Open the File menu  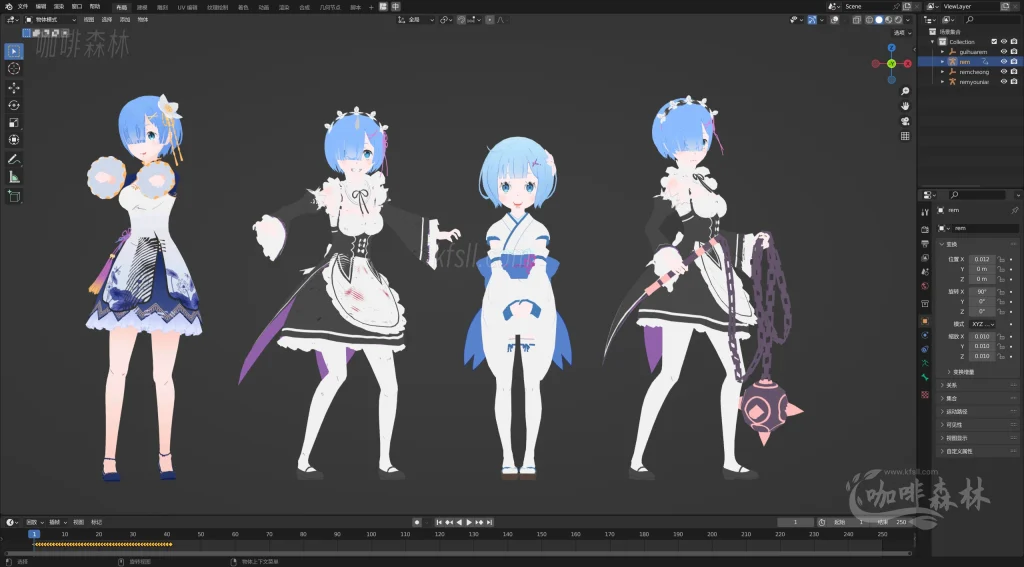(x=24, y=7)
